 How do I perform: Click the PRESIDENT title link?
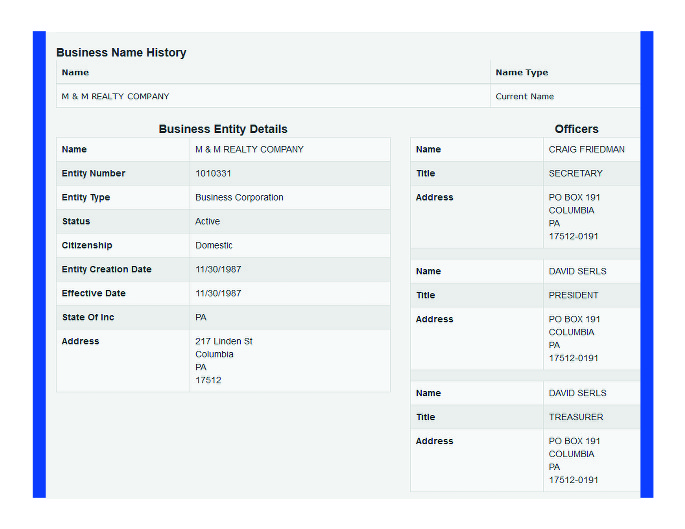click(573, 296)
